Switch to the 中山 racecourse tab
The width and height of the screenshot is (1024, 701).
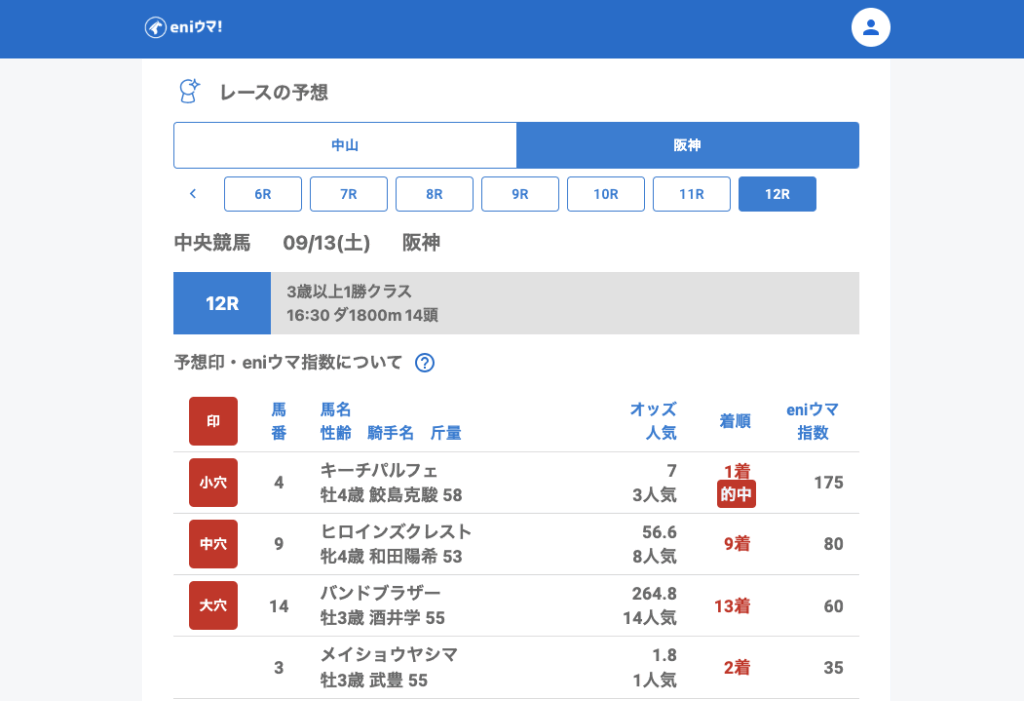345,145
